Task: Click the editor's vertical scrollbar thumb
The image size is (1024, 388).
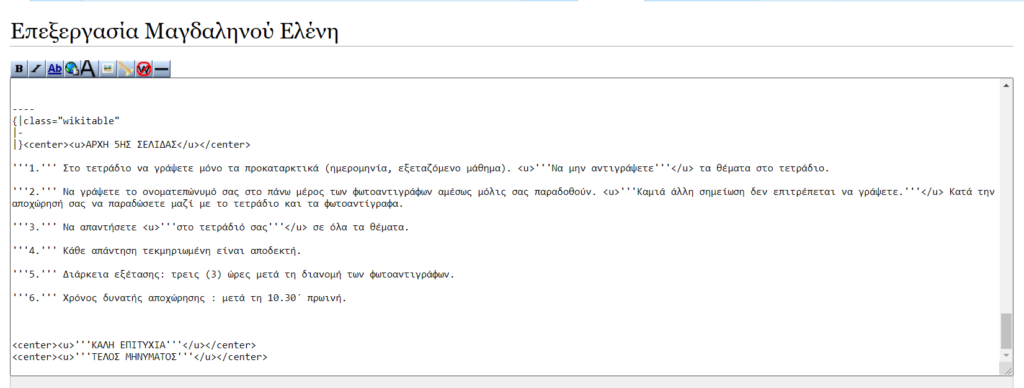Action: [1006, 331]
